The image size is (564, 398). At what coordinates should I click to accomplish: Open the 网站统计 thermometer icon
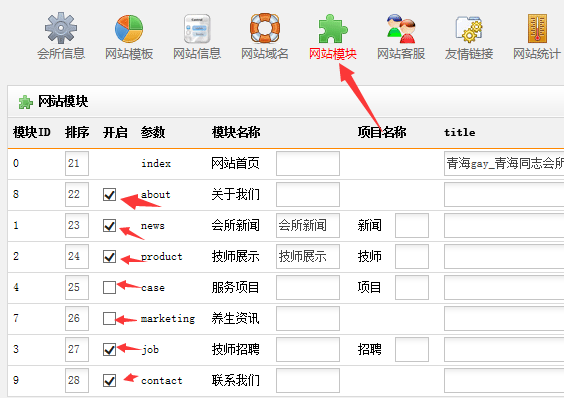[537, 28]
